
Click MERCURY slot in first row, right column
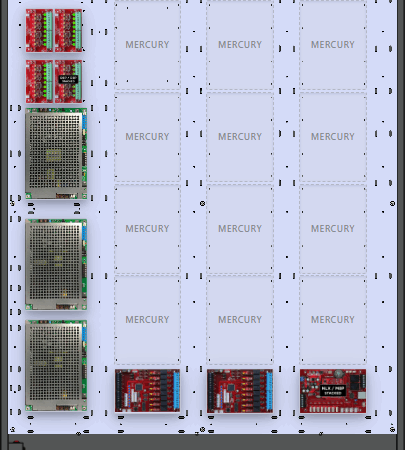333,45
